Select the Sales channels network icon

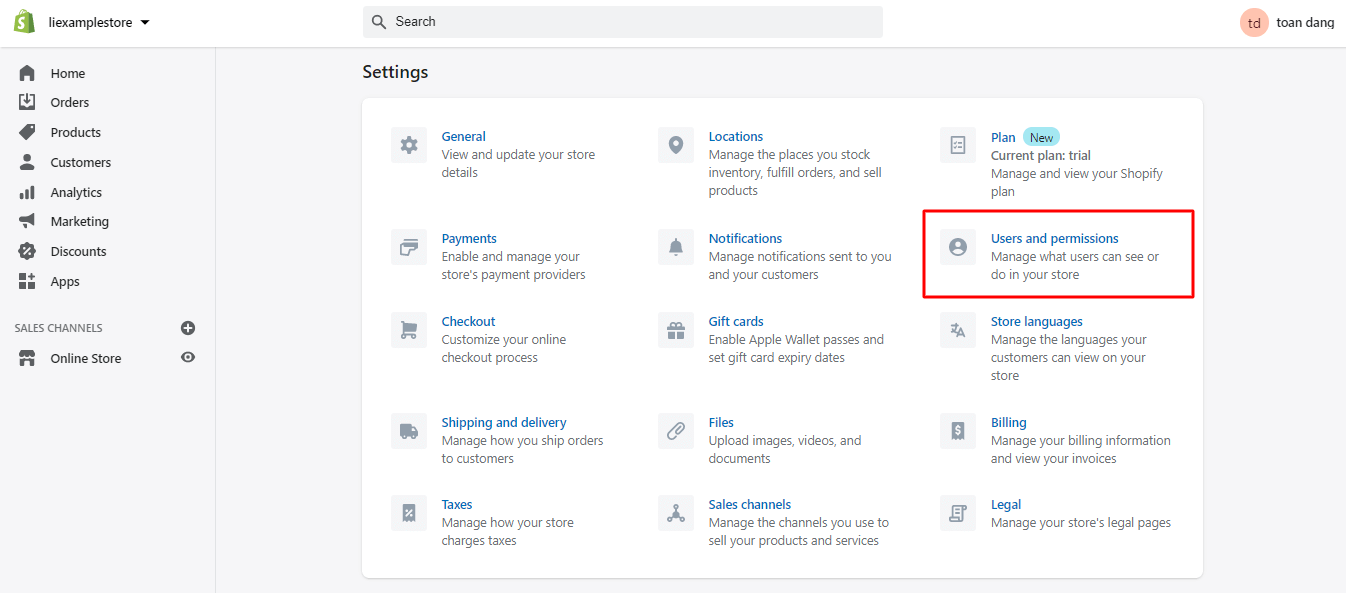coord(676,512)
